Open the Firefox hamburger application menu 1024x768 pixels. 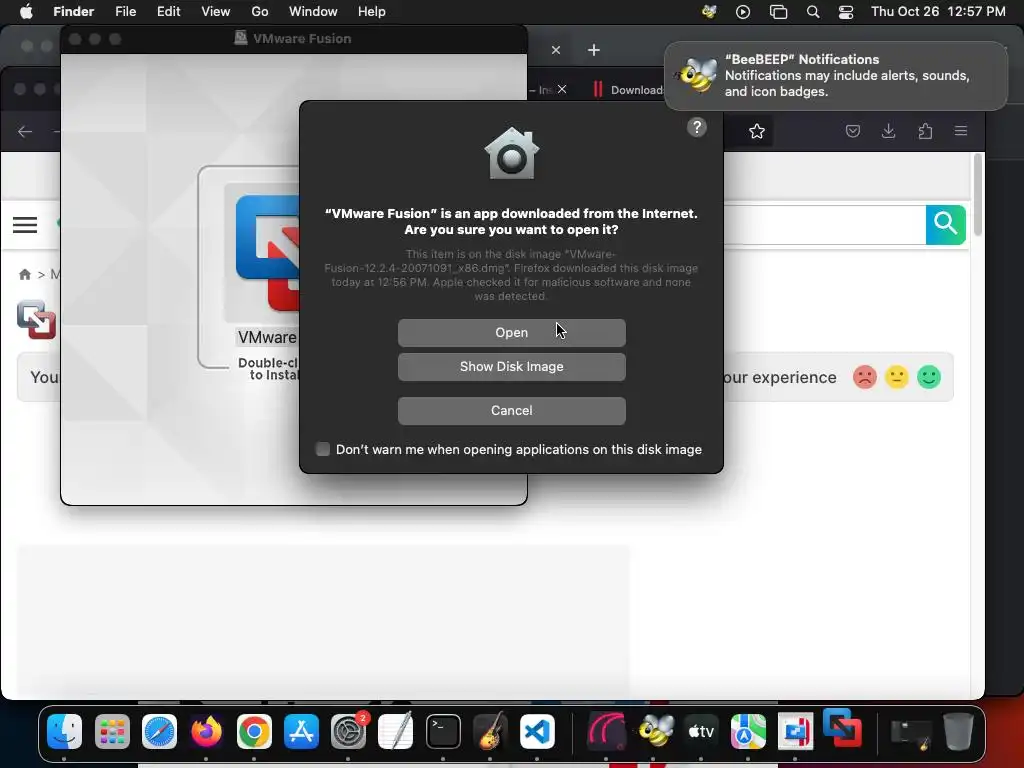(961, 131)
